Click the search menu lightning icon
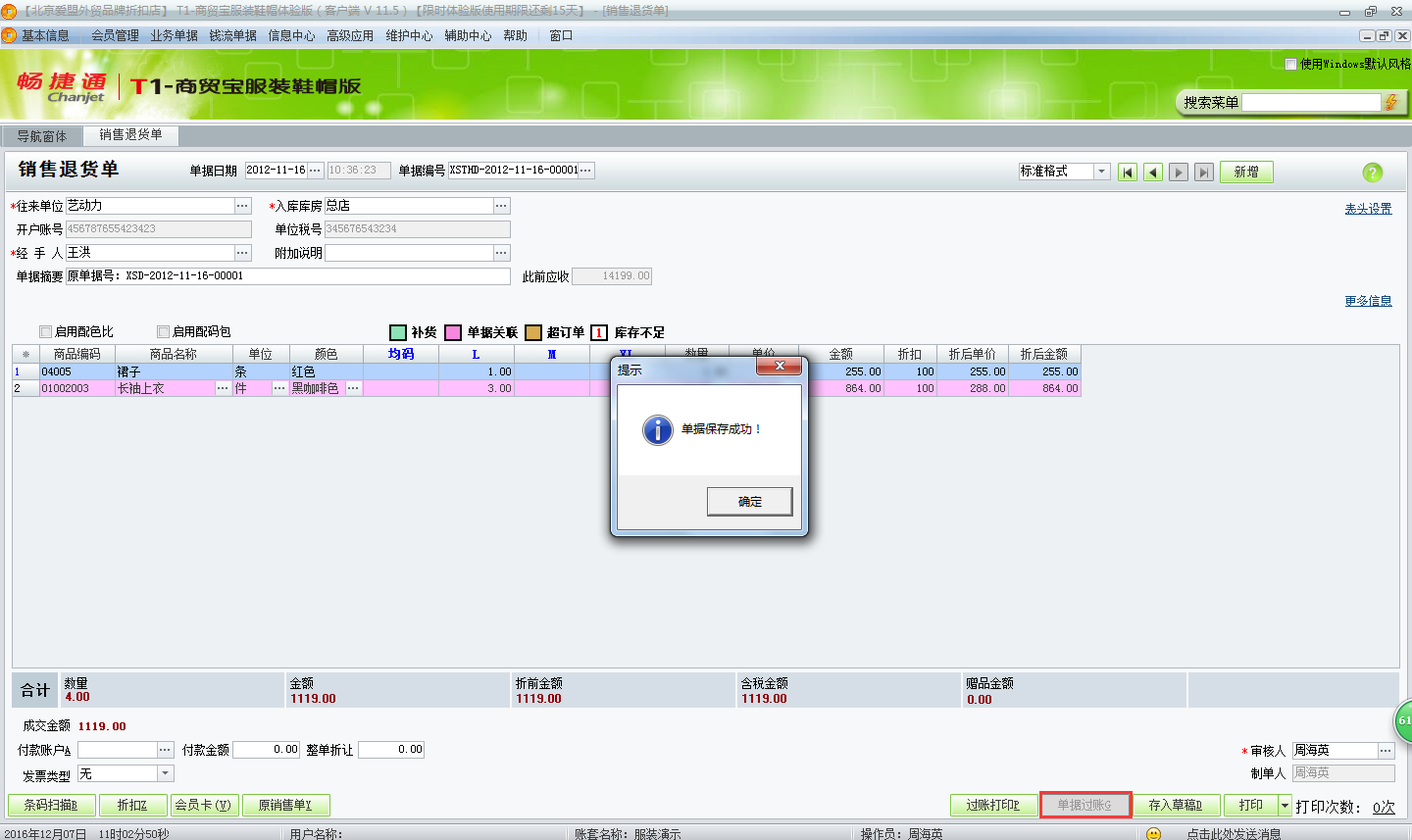 [1390, 102]
